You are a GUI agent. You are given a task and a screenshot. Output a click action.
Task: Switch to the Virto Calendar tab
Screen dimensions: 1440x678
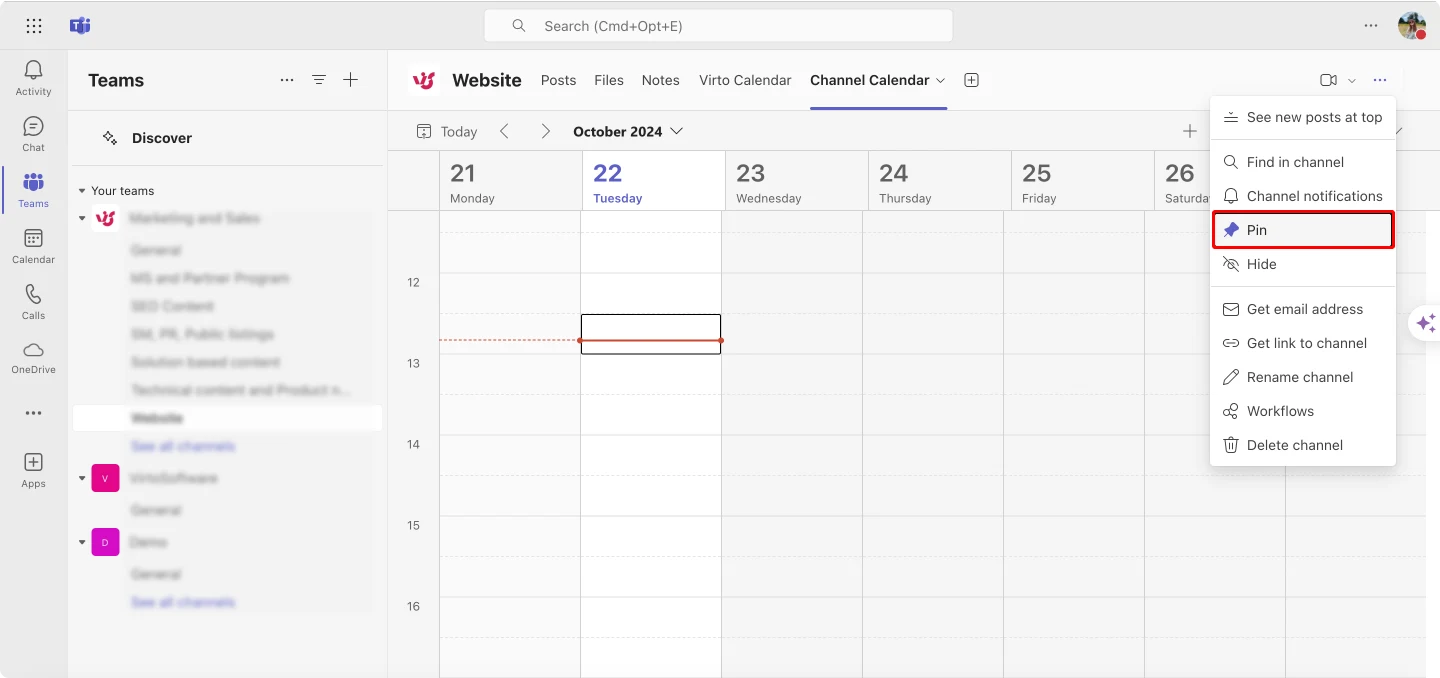coord(745,80)
